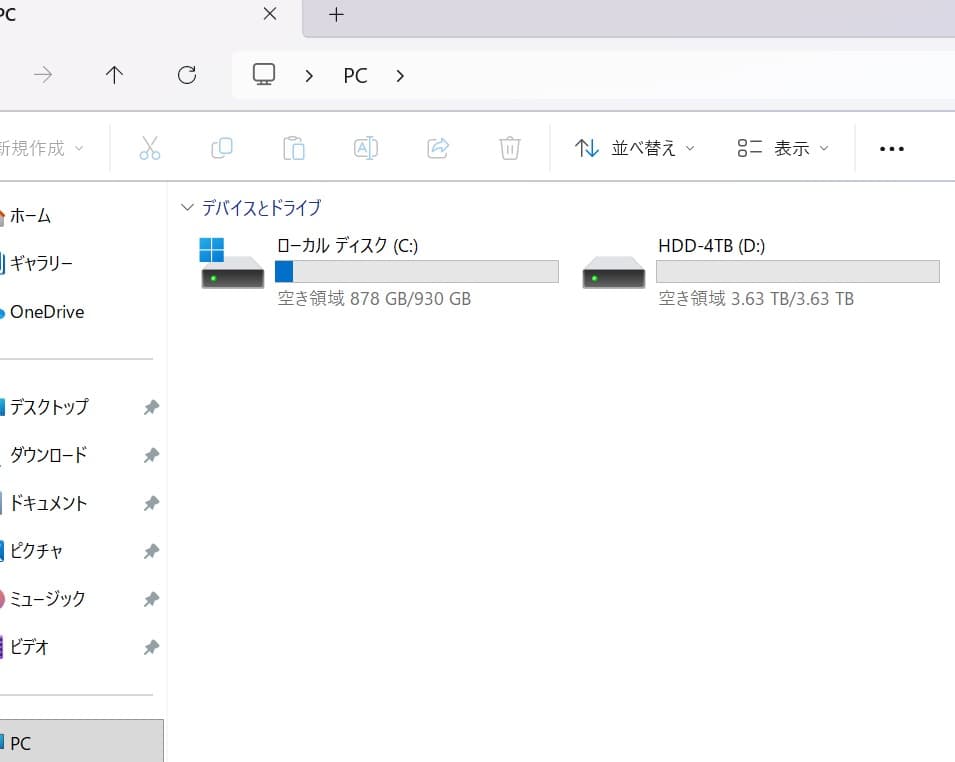Image resolution: width=955 pixels, height=762 pixels.
Task: Unpin デスクトップ from quick access
Action: [x=151, y=407]
